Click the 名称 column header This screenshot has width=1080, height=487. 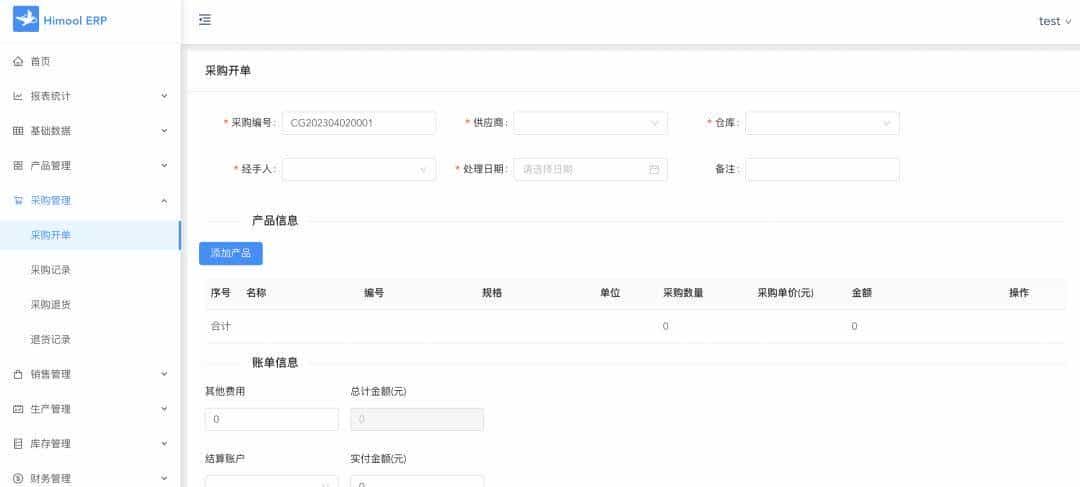point(256,293)
